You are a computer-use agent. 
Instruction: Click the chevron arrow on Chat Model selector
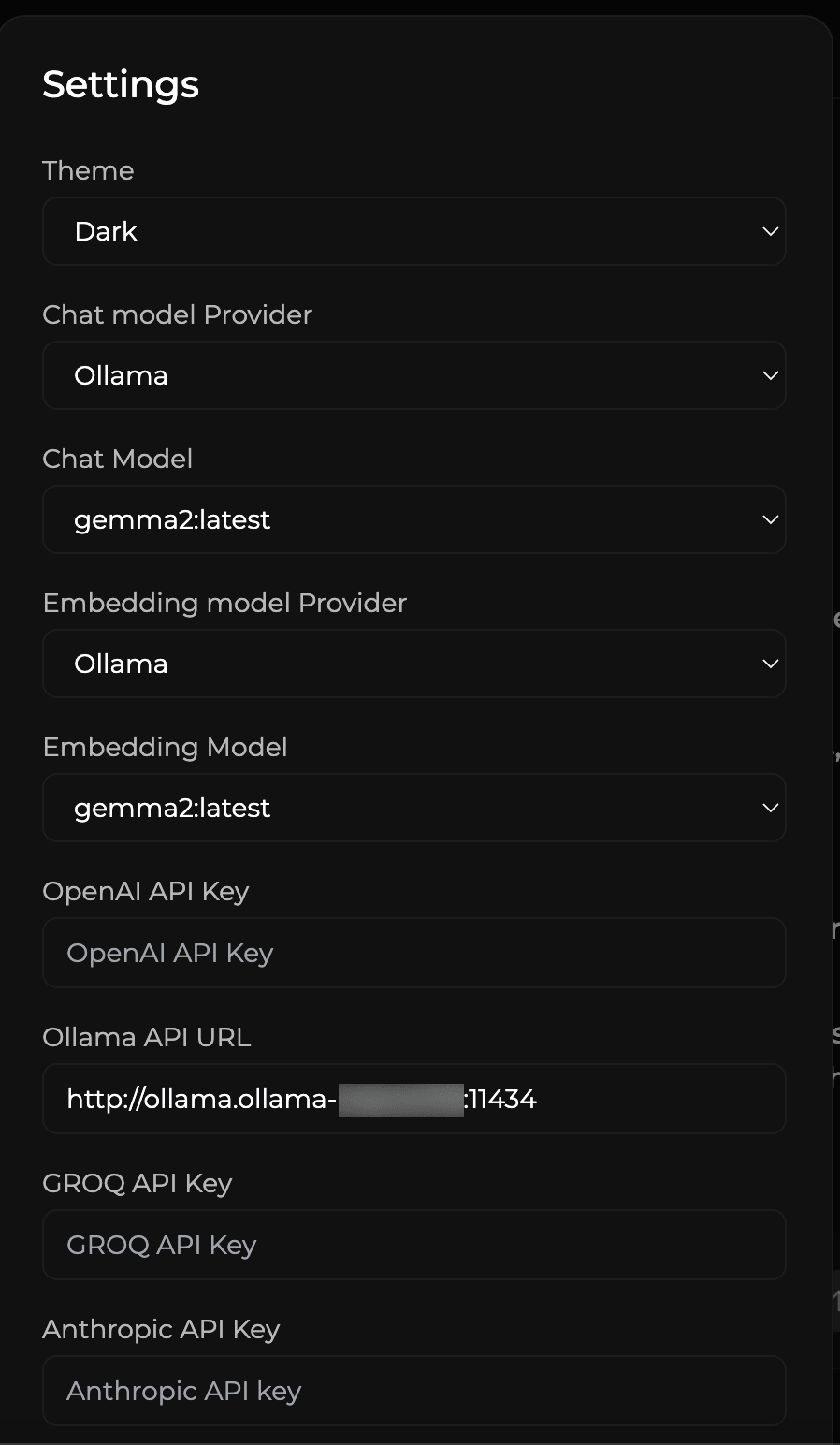[x=770, y=519]
